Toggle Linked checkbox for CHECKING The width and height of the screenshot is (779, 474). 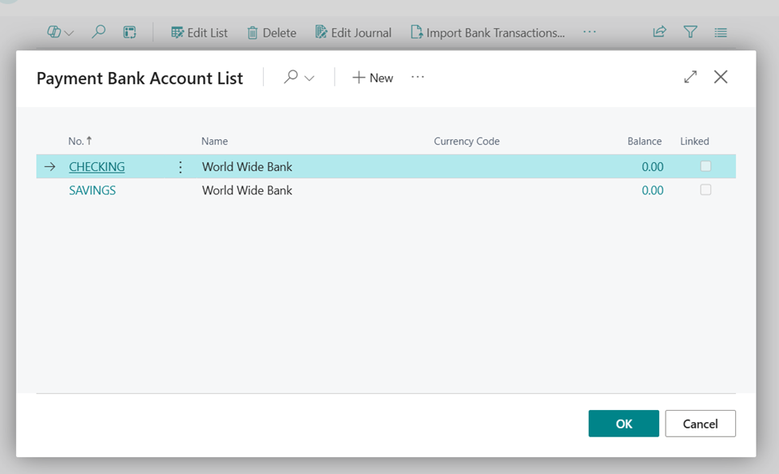pos(705,166)
